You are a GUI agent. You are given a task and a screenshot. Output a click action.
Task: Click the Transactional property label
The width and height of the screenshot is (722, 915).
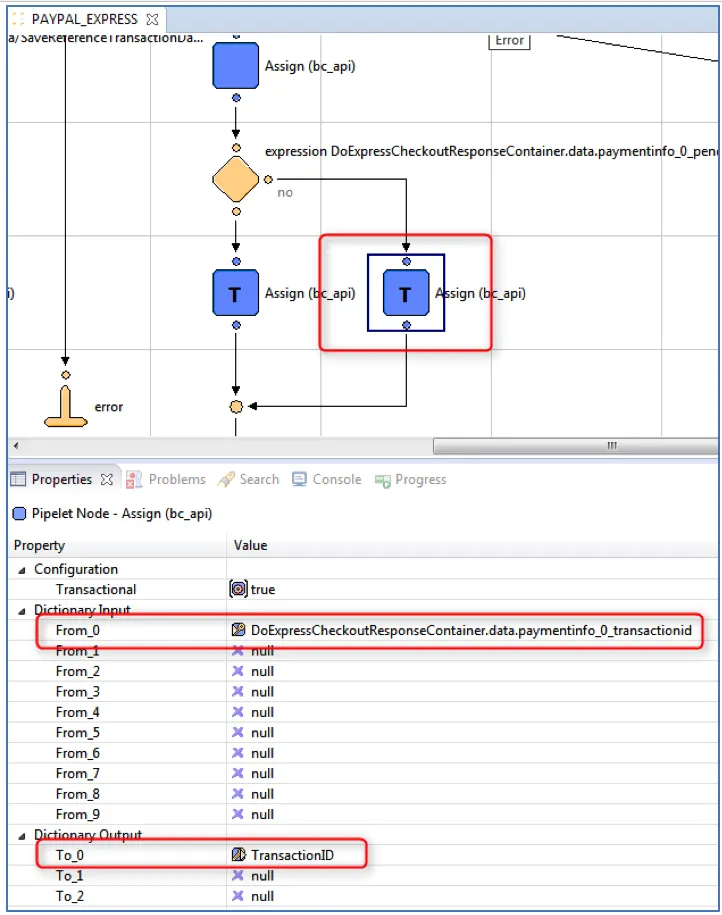pos(96,589)
